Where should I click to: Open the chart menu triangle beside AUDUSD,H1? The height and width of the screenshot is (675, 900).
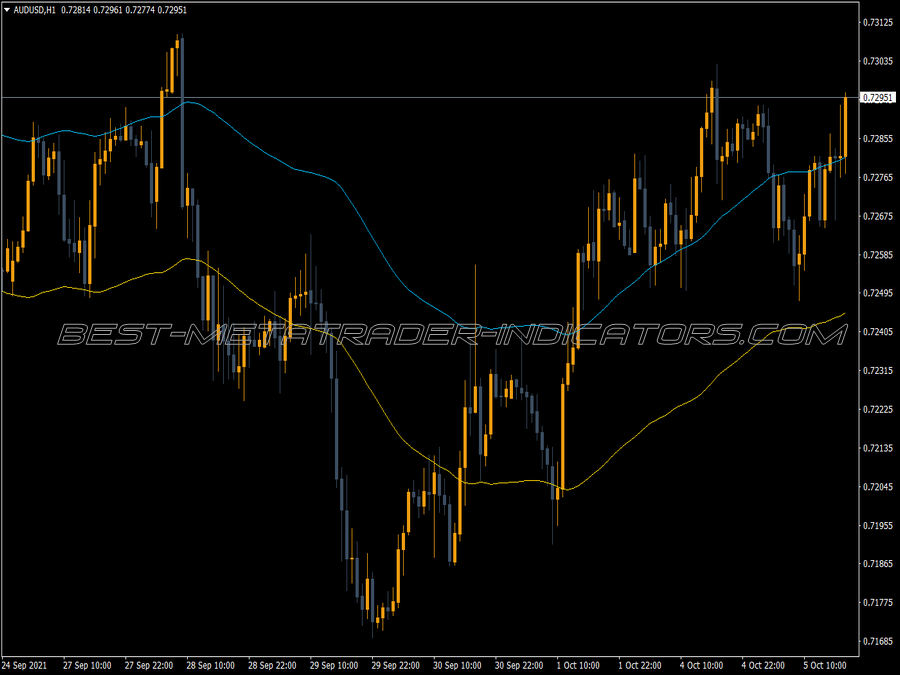coord(6,10)
